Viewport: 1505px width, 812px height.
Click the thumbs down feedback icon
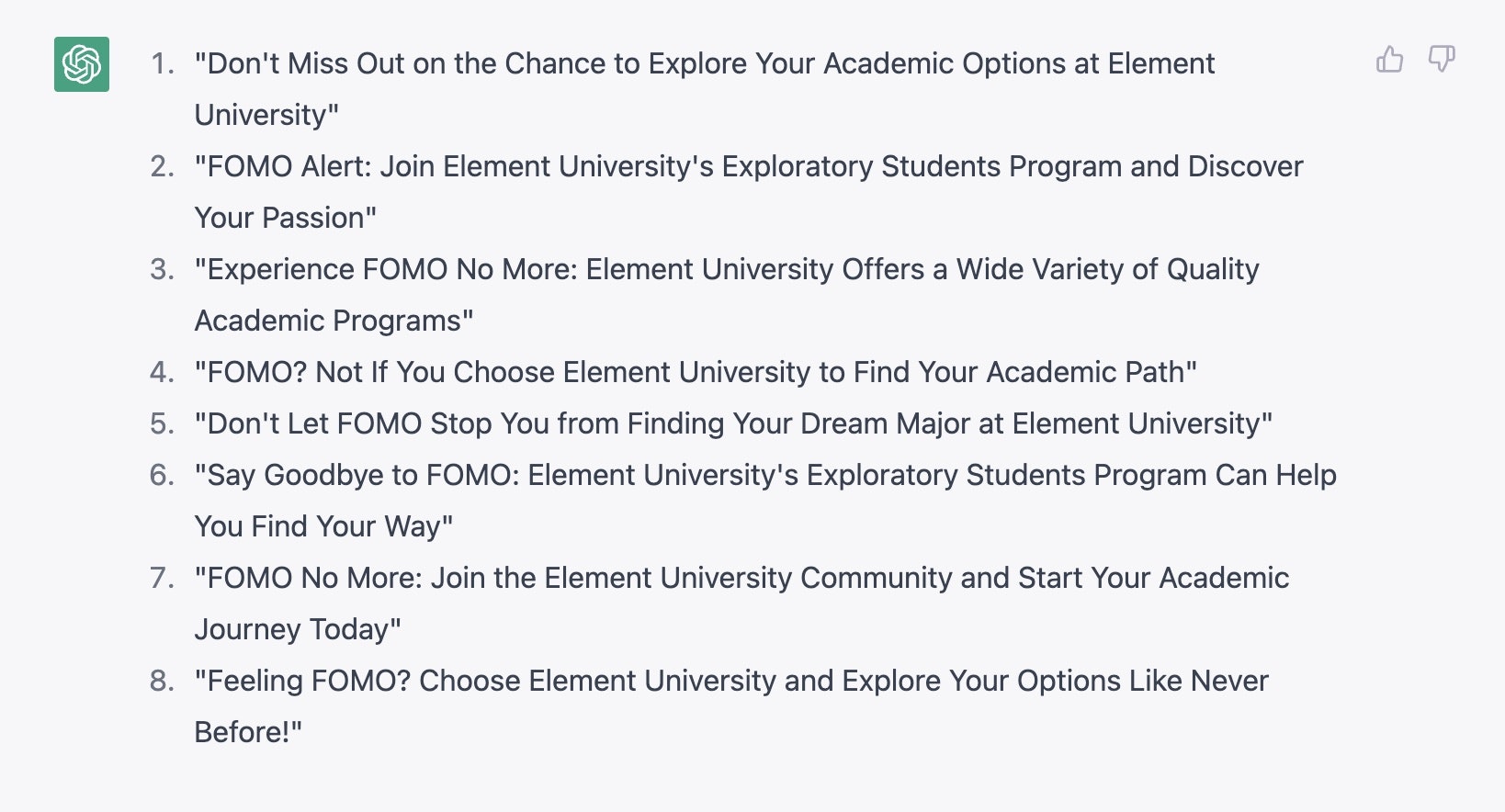pyautogui.click(x=1441, y=60)
